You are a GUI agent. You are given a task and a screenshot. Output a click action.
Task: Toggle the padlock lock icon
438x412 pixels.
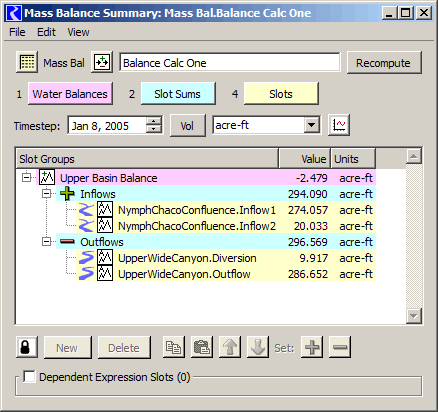click(27, 347)
